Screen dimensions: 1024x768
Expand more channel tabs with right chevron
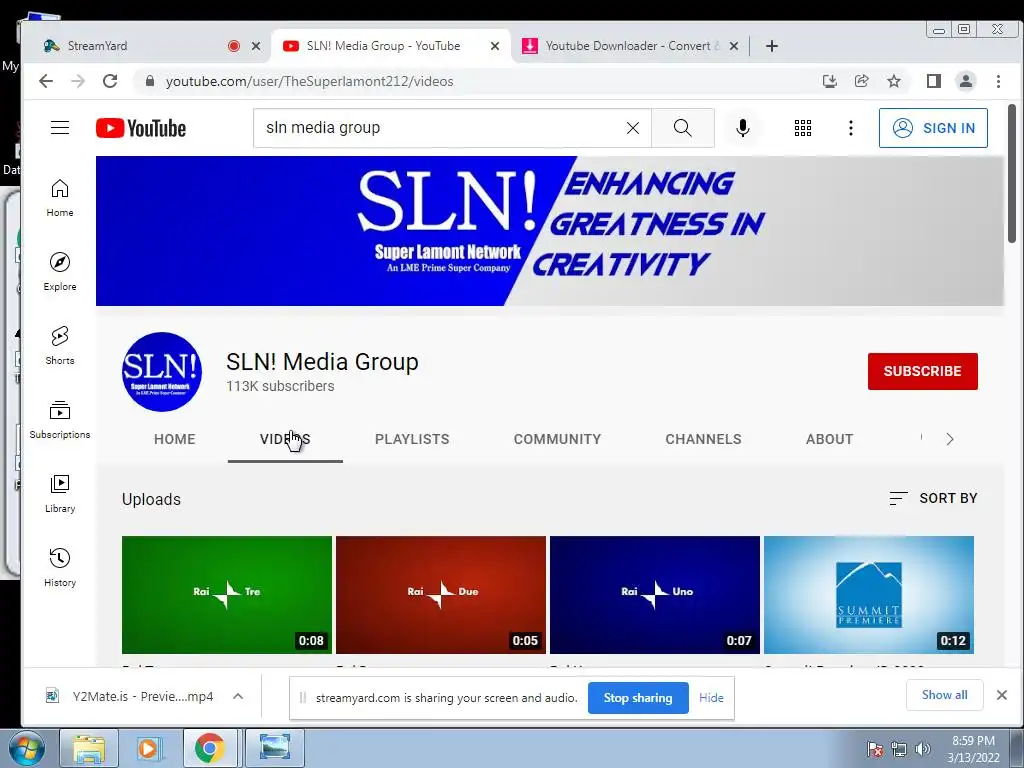click(950, 439)
